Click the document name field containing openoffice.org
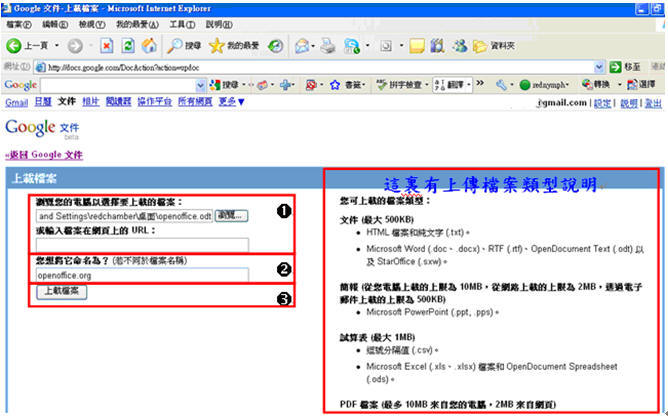 142,275
